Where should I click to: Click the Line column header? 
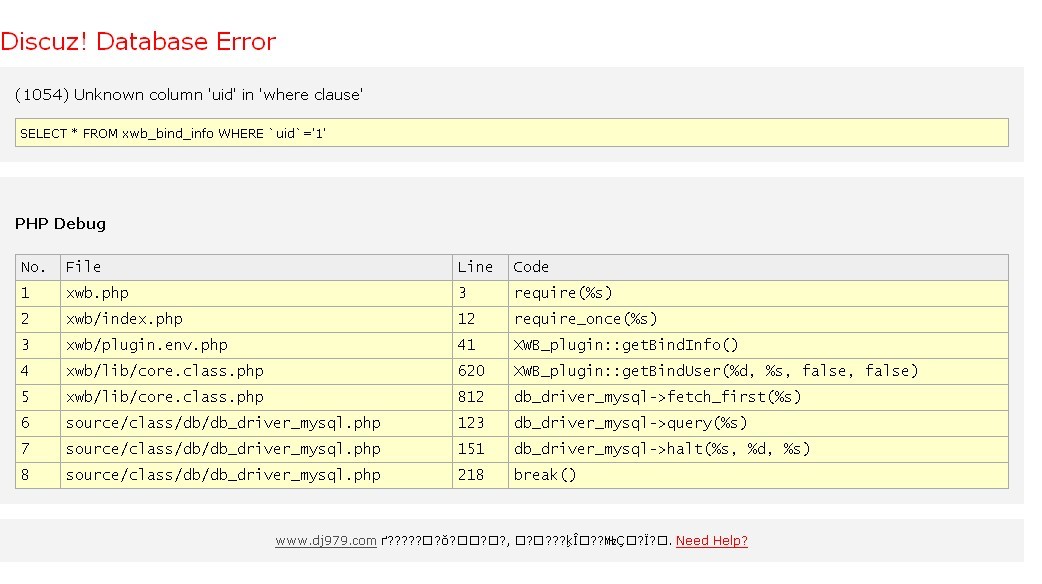pos(480,267)
